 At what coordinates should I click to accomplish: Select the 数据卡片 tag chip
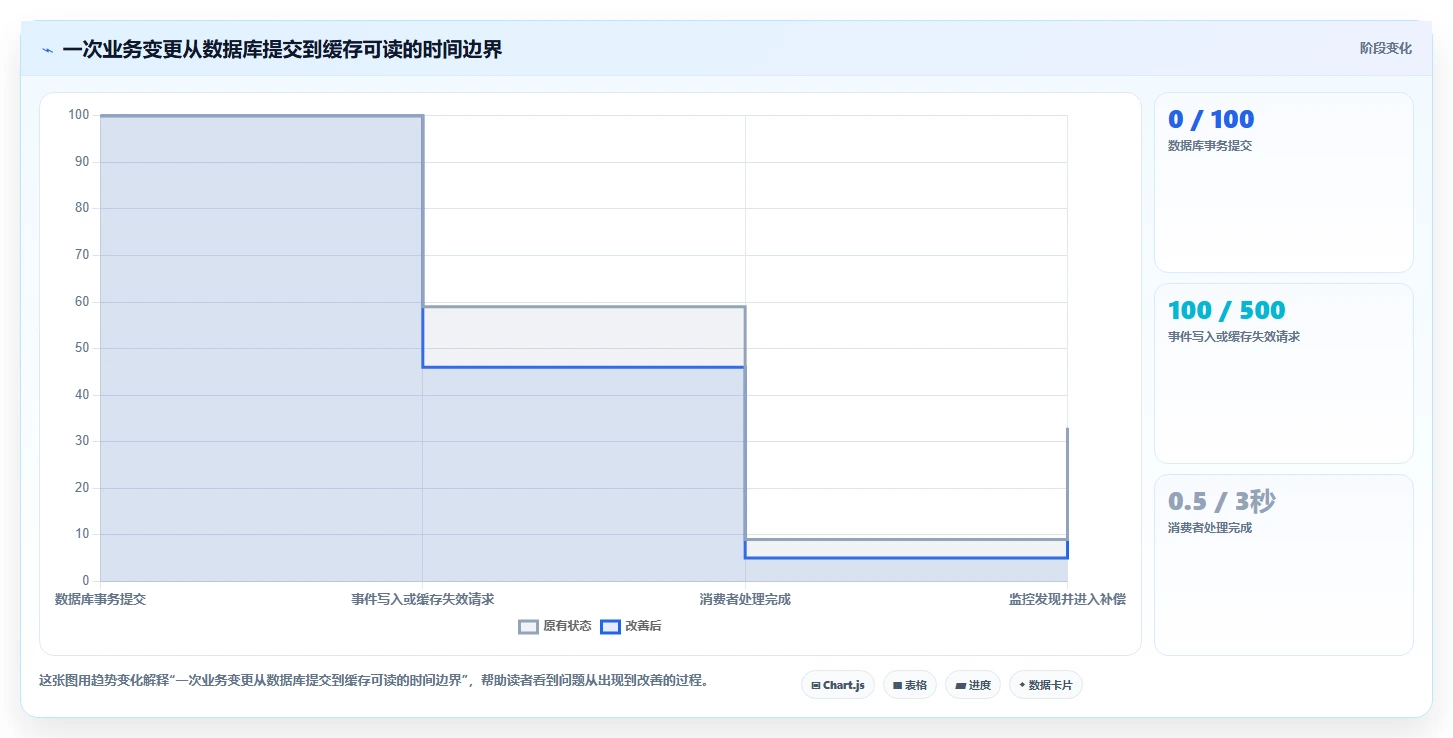tap(1046, 685)
